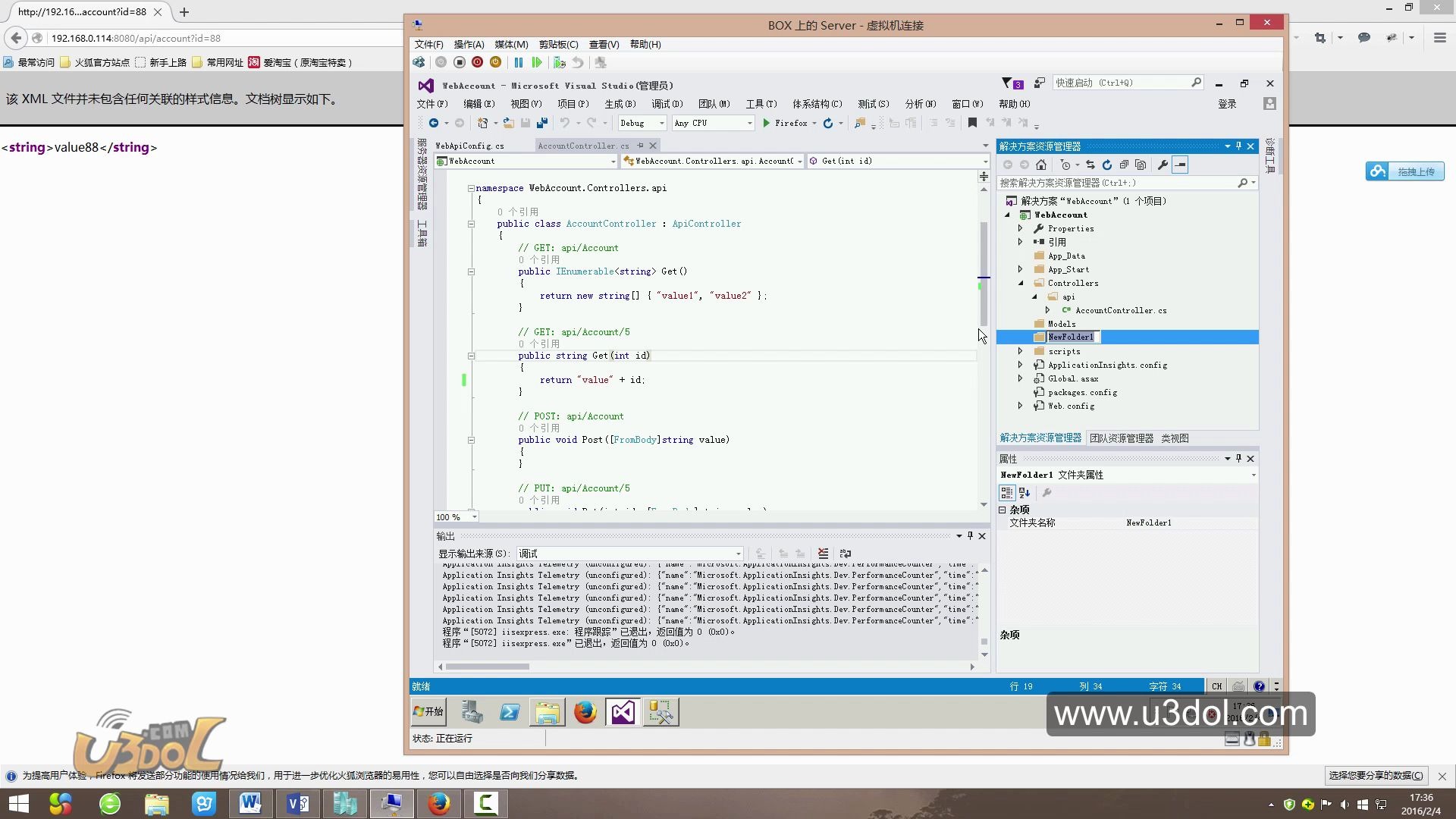Collapse the Controllers folder in Solution Explorer
This screenshot has width=1456, height=819.
(1020, 283)
